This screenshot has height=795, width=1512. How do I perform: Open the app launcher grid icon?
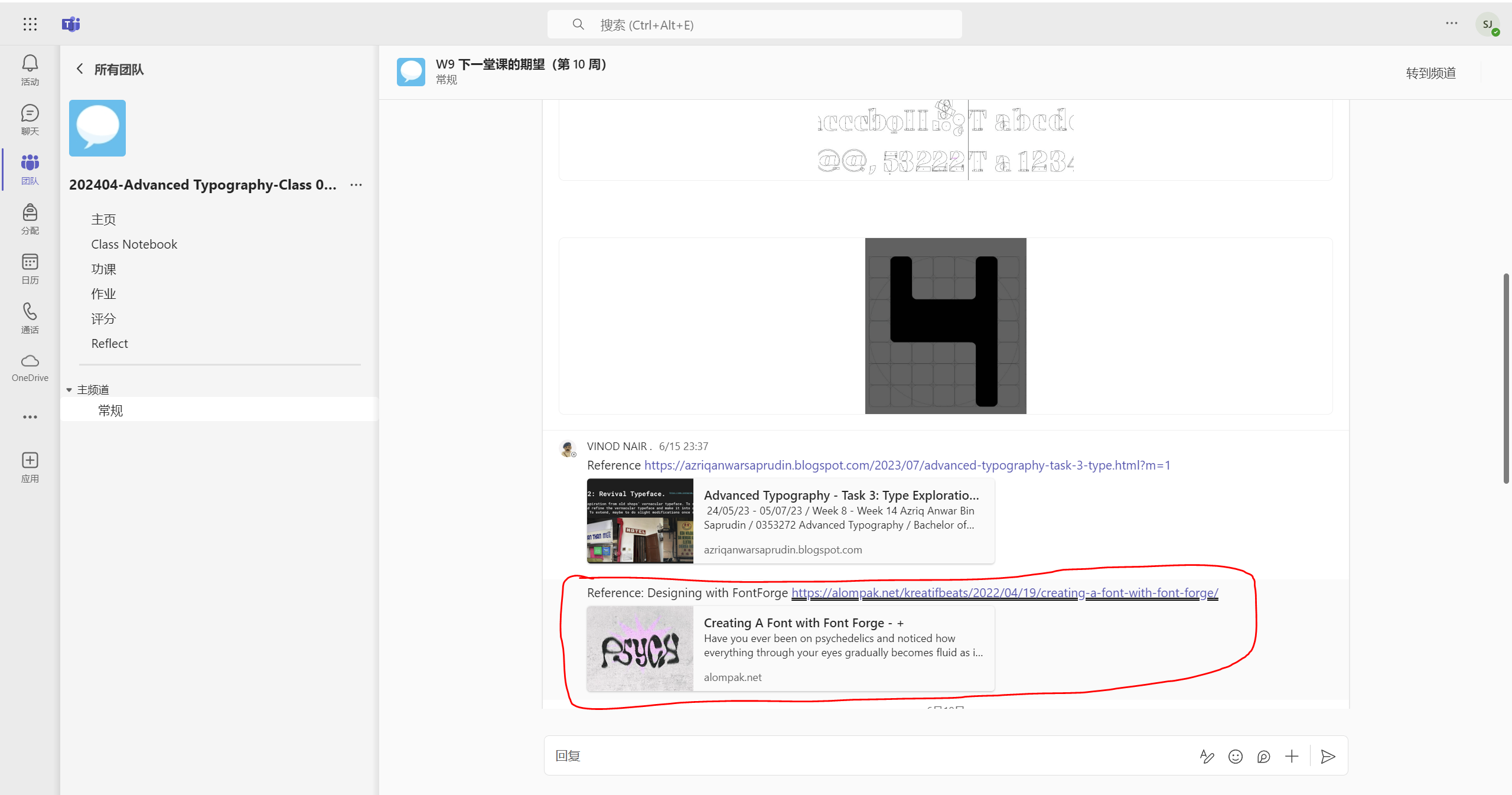[x=30, y=24]
